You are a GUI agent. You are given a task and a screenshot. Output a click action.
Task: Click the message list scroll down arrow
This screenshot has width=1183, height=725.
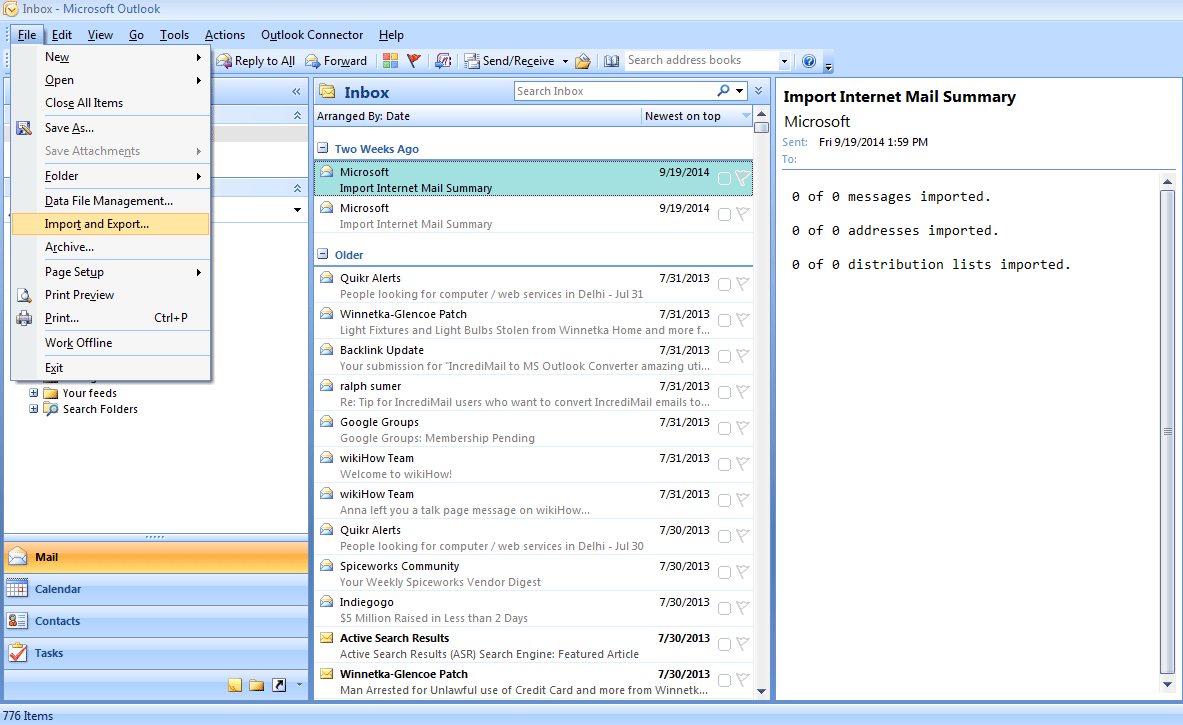click(x=761, y=691)
